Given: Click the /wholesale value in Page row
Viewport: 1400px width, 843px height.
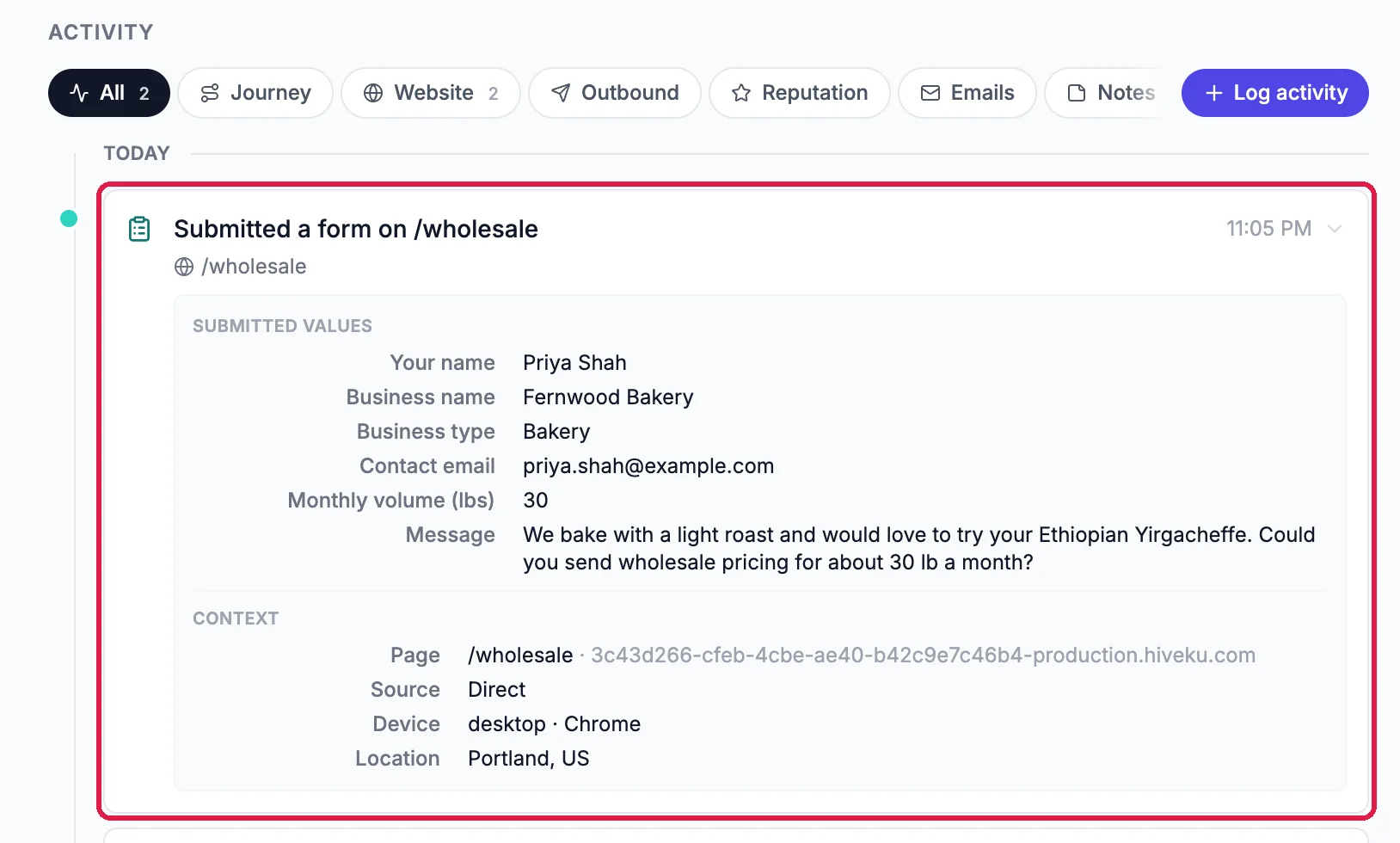Looking at the screenshot, I should click(x=520, y=655).
